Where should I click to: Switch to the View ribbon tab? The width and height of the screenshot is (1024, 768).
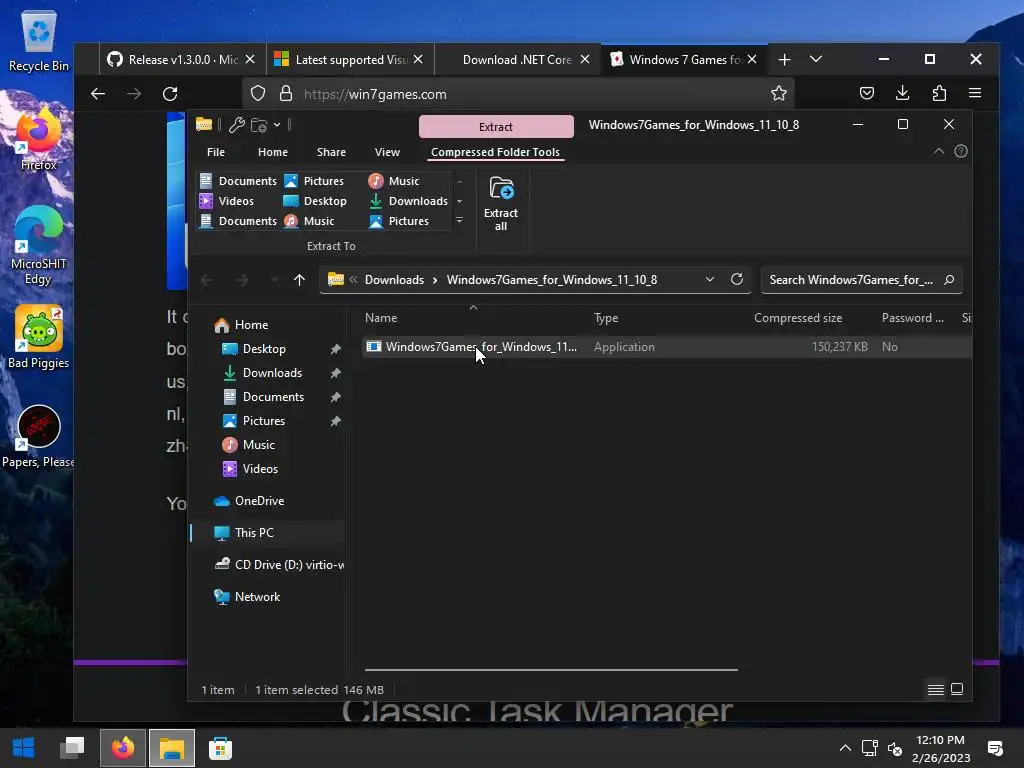click(x=387, y=152)
